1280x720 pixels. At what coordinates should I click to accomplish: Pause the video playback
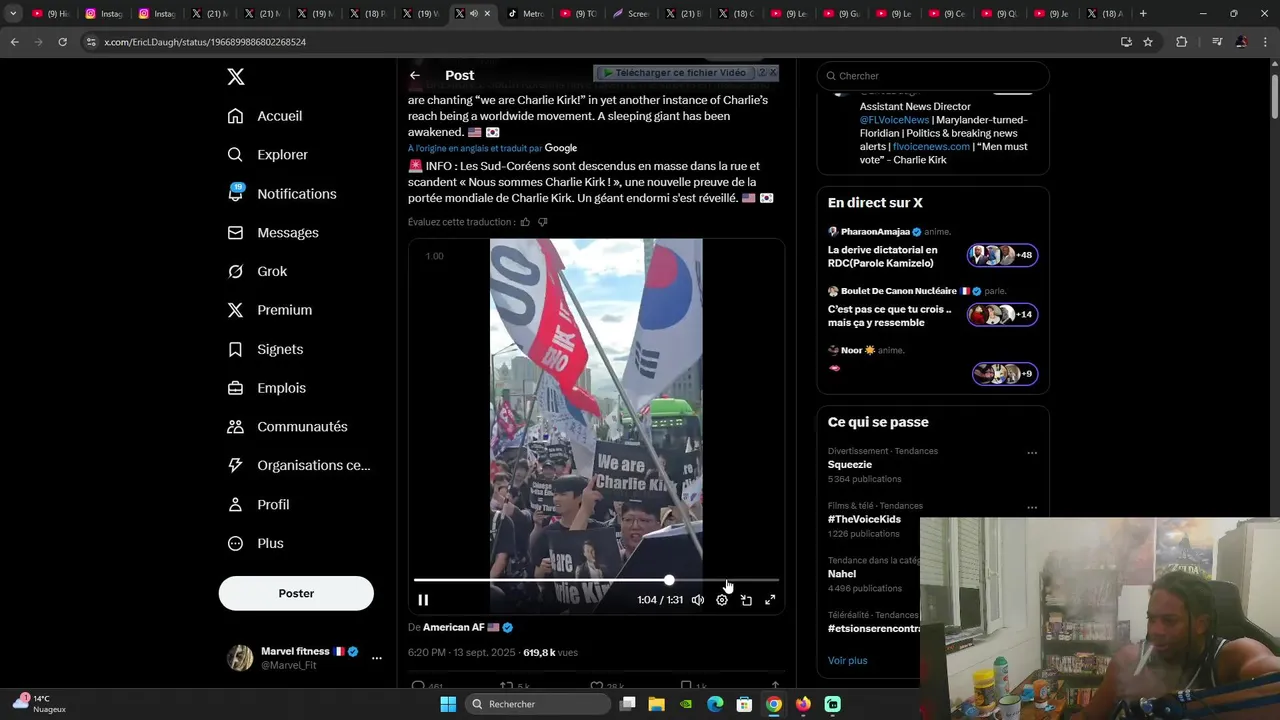tap(423, 600)
